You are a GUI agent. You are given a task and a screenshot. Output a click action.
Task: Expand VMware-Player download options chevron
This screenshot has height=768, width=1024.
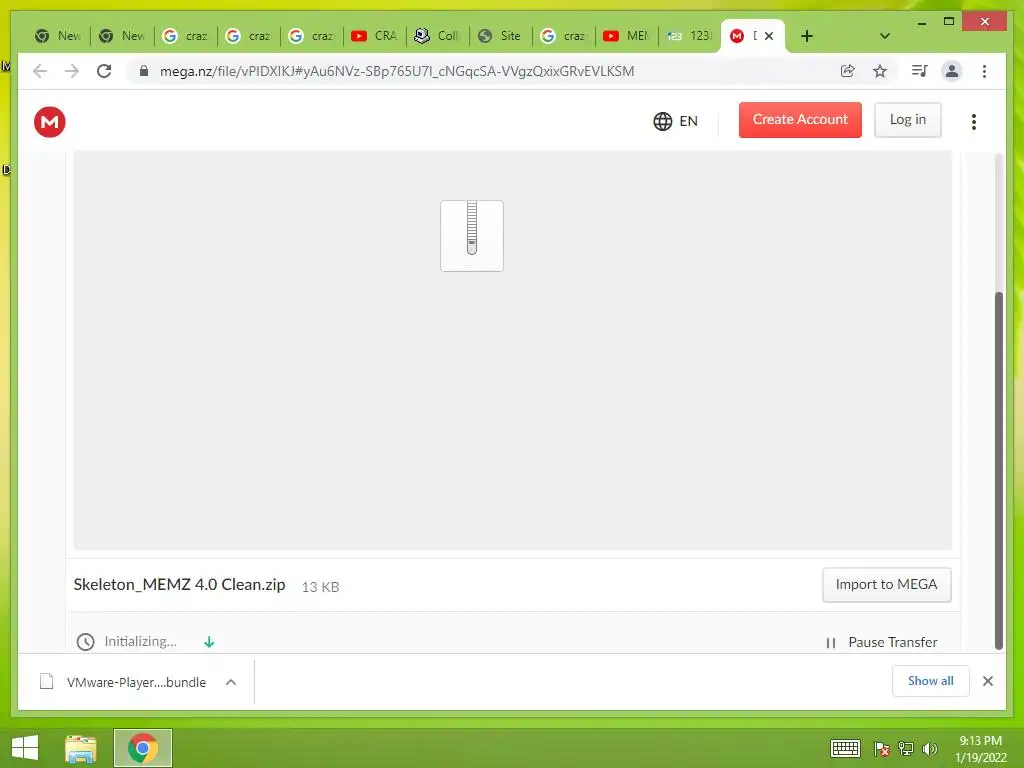[x=231, y=682]
